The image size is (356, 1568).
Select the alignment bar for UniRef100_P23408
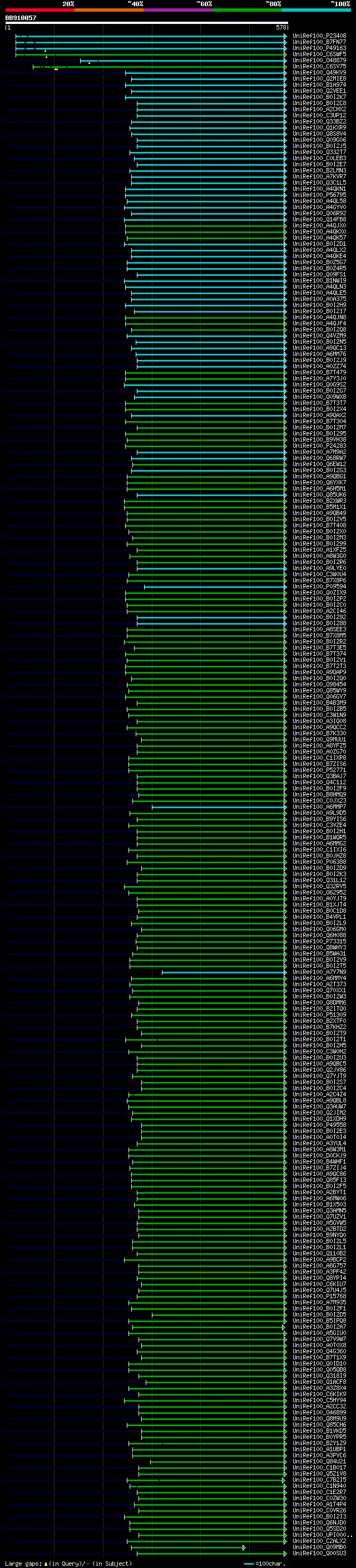point(150,36)
